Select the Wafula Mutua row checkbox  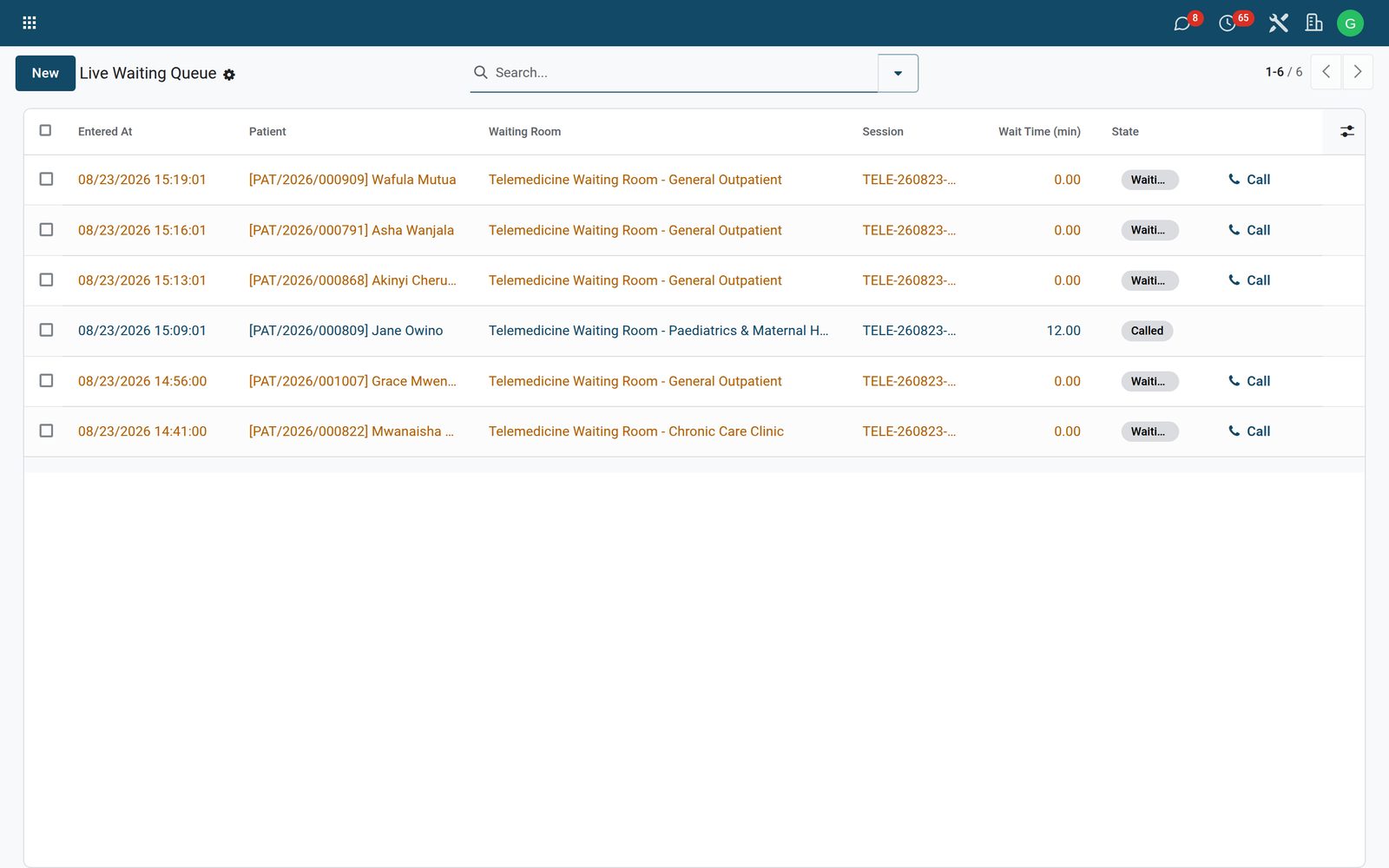click(x=46, y=179)
